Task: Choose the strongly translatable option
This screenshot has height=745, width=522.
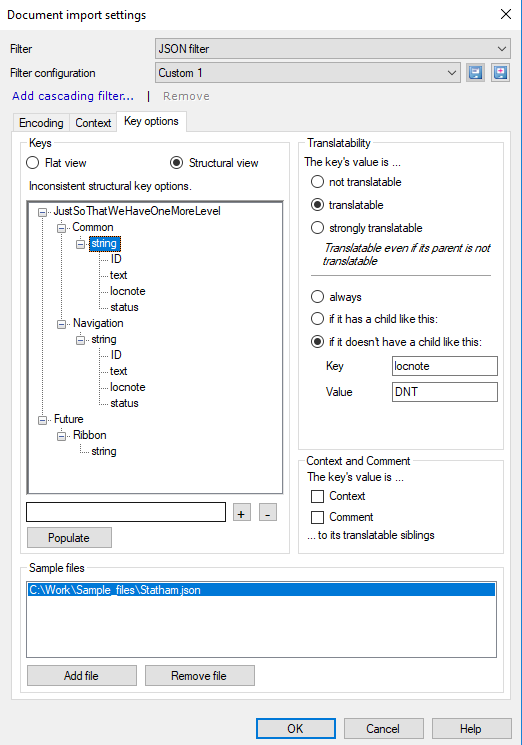Action: [x=317, y=228]
